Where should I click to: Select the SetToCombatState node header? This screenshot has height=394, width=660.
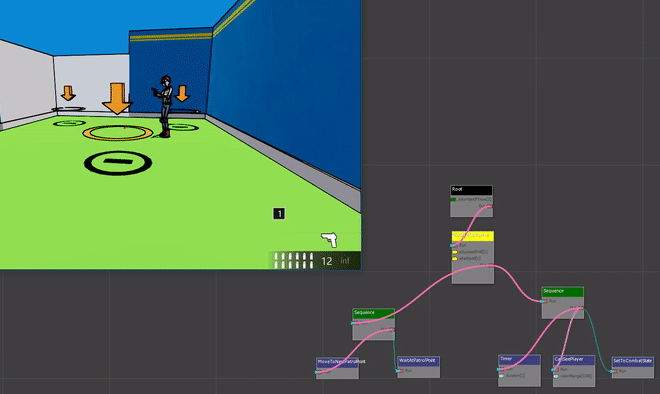click(633, 361)
